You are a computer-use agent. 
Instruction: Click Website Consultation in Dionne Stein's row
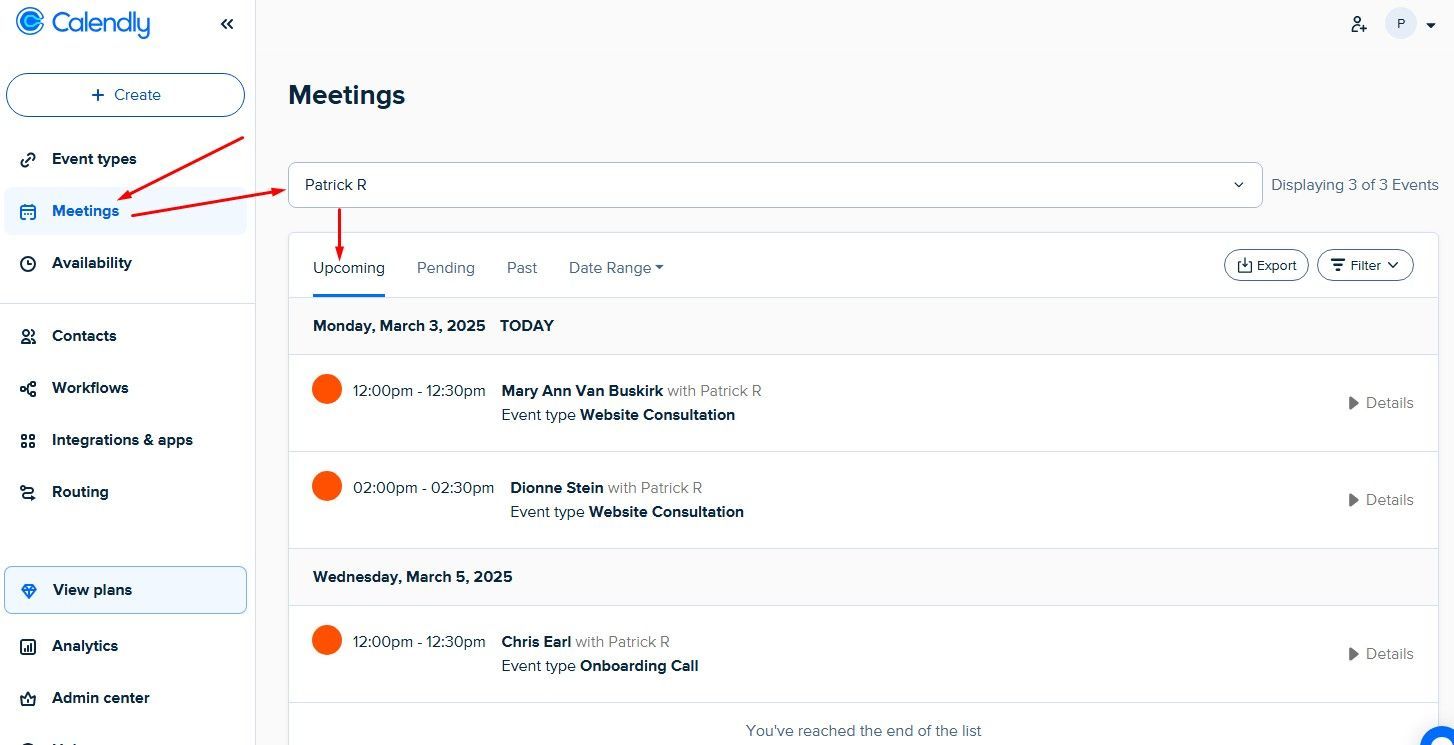[x=666, y=512]
